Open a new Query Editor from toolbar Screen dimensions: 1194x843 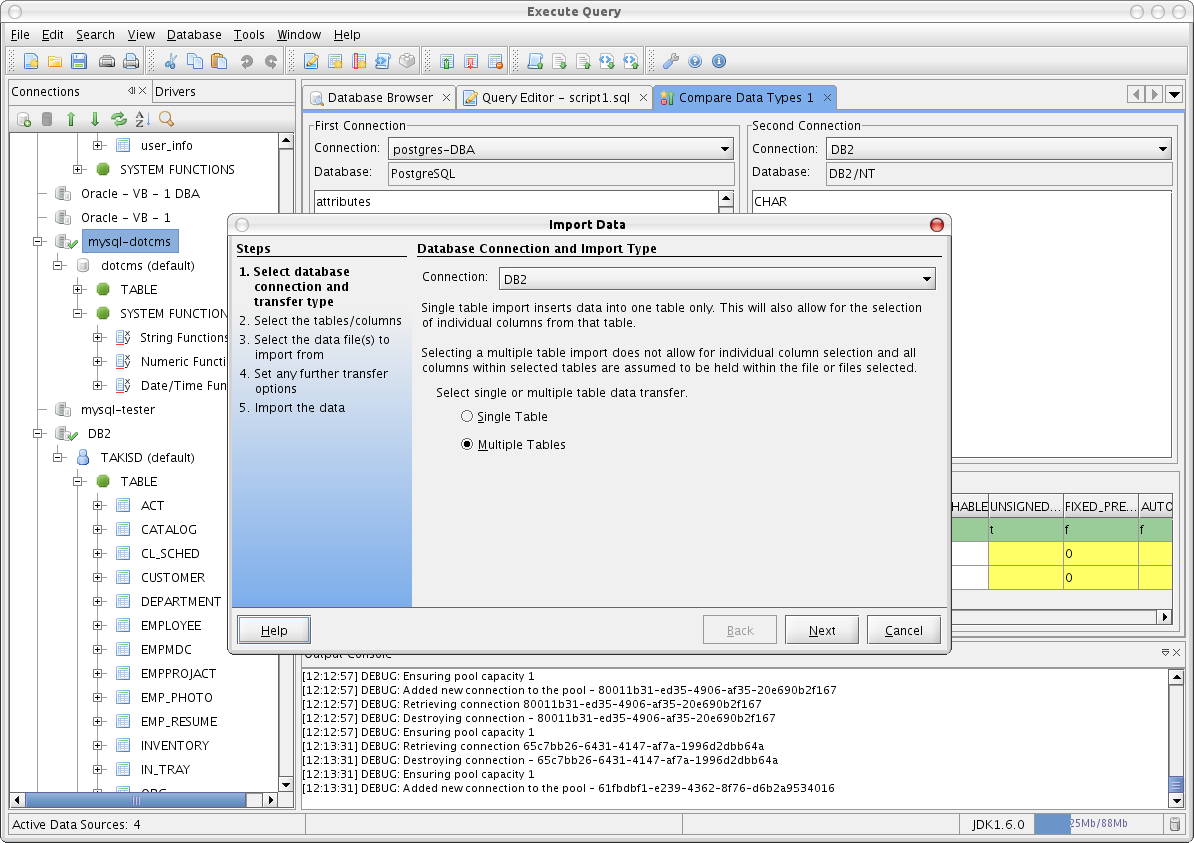pos(311,61)
